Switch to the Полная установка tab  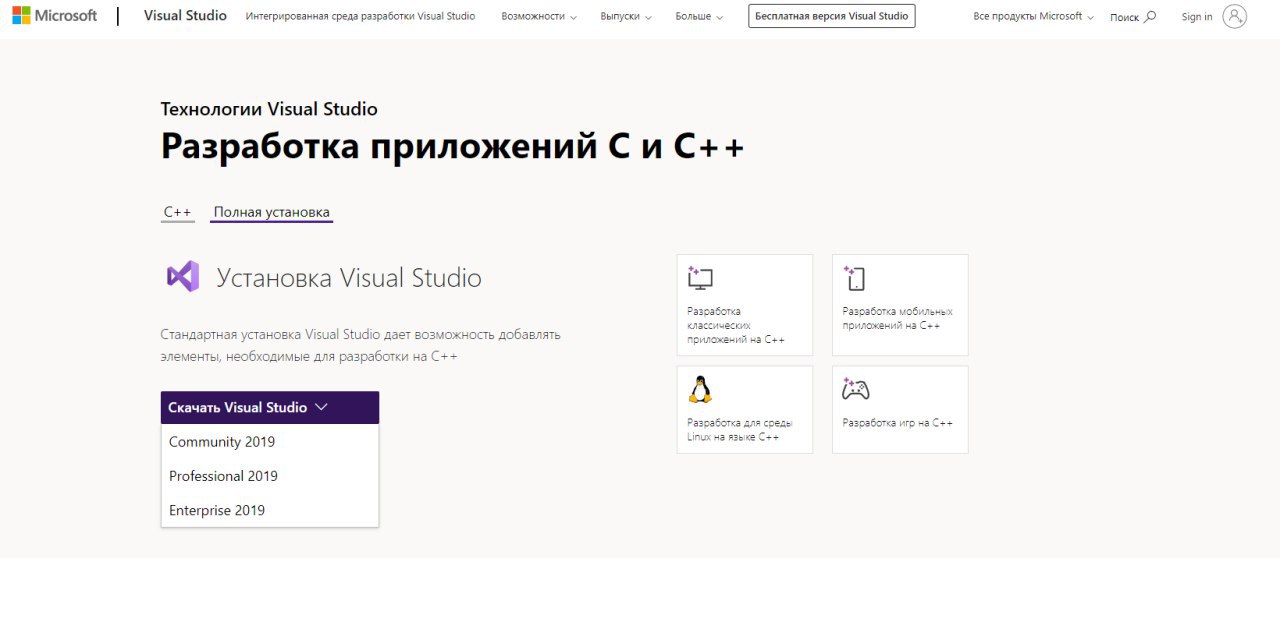click(271, 212)
